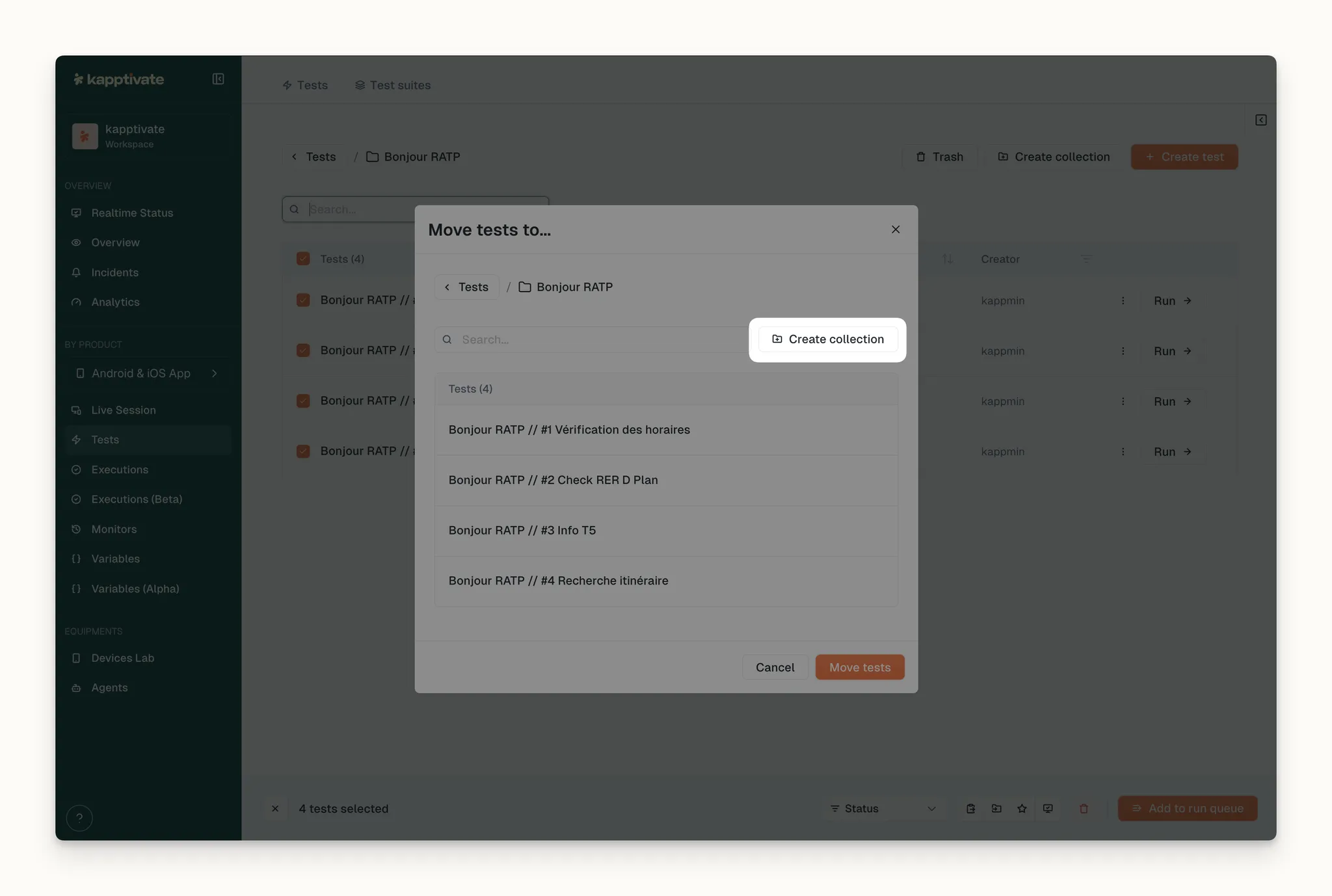Viewport: 1332px width, 896px height.
Task: Click the clipboard export icon in bottom bar
Action: (970, 808)
